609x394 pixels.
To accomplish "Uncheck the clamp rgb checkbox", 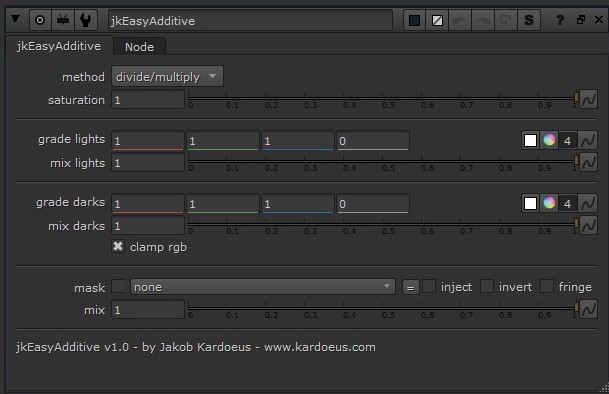I will pos(118,246).
